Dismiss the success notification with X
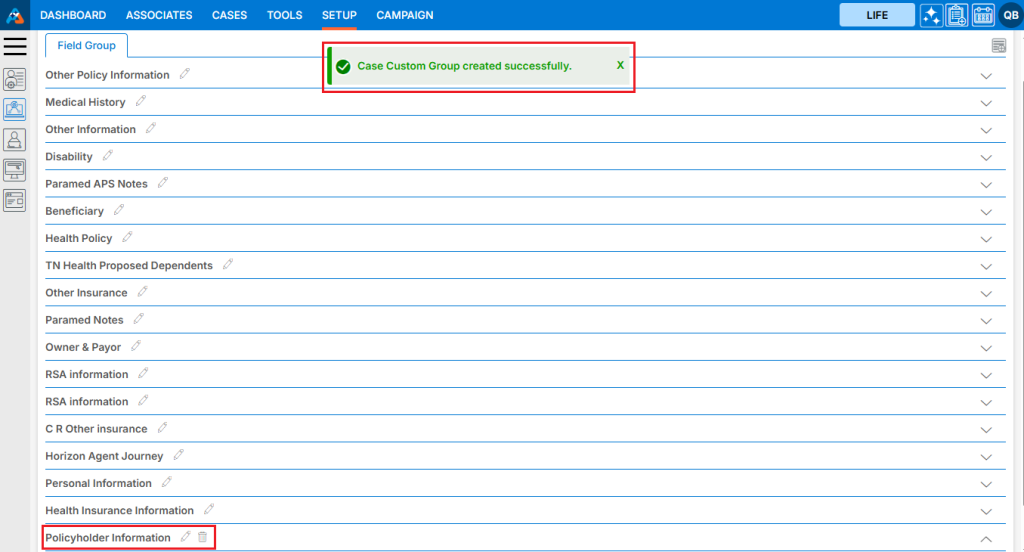This screenshot has height=552, width=1024. pyautogui.click(x=620, y=65)
